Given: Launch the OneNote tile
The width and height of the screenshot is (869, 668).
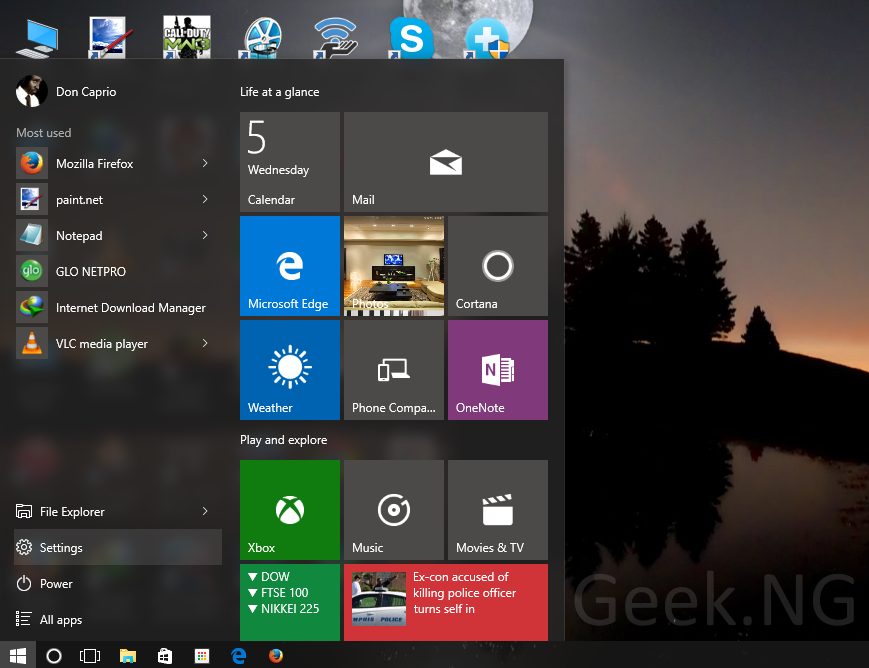Looking at the screenshot, I should (x=498, y=370).
